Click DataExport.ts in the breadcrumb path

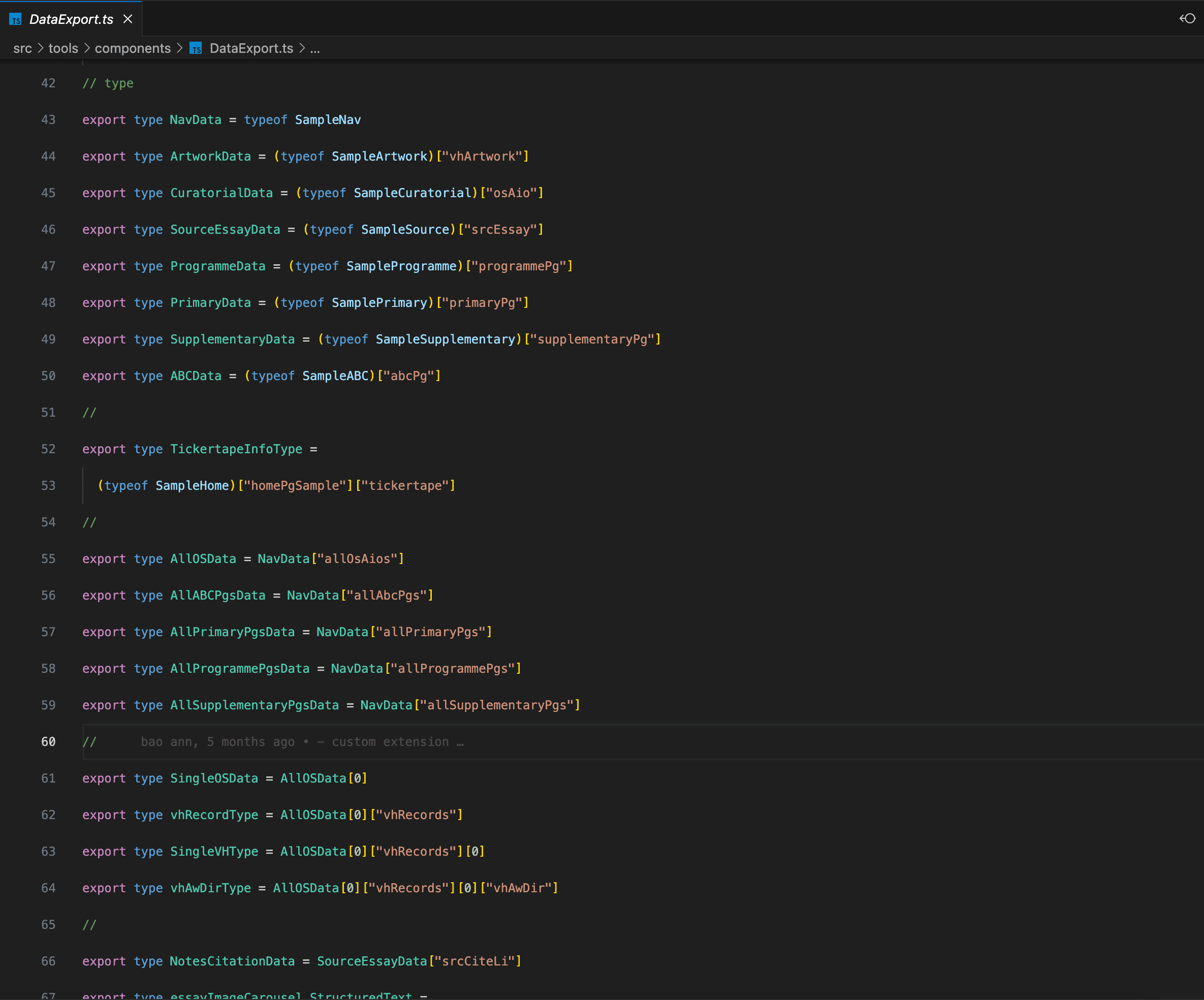point(251,49)
